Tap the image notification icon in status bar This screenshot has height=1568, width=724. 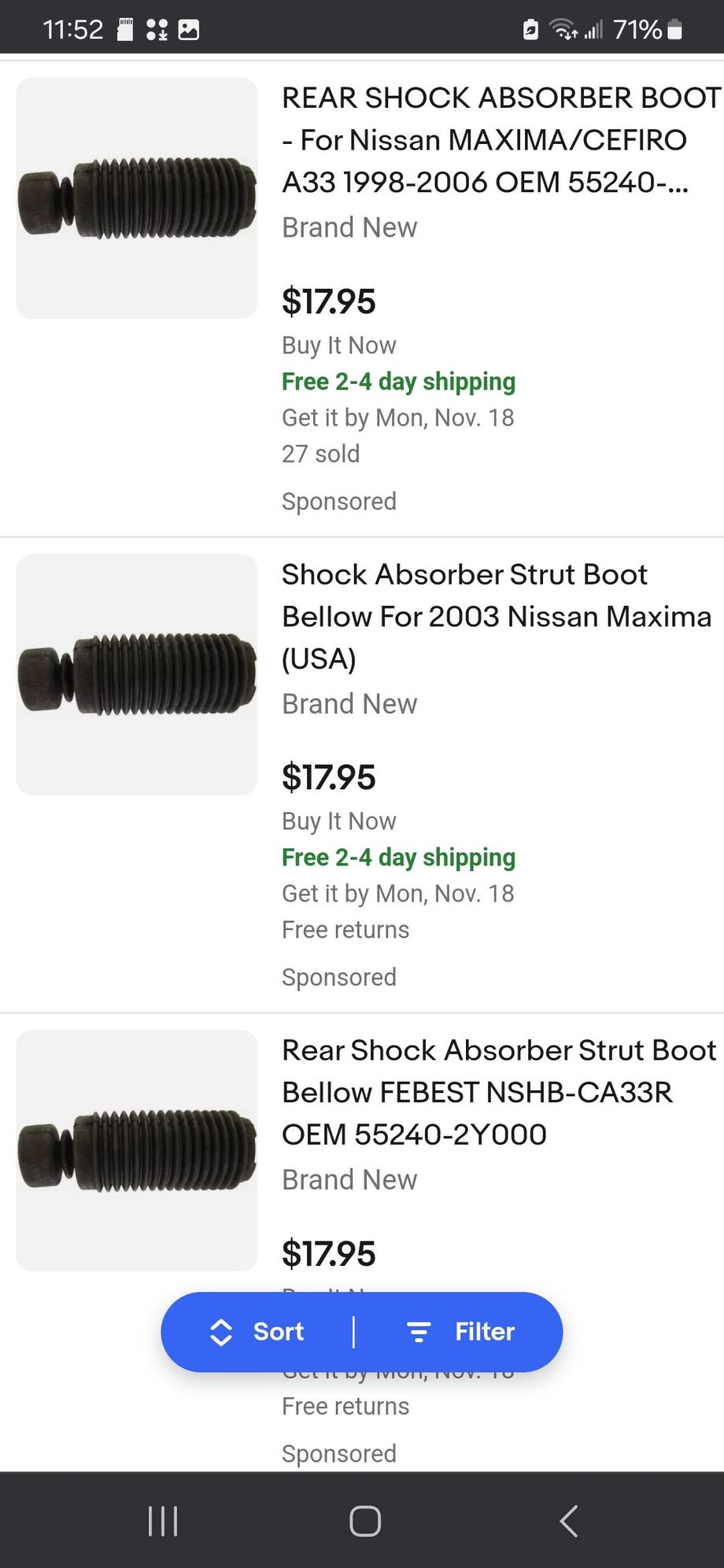[x=189, y=30]
